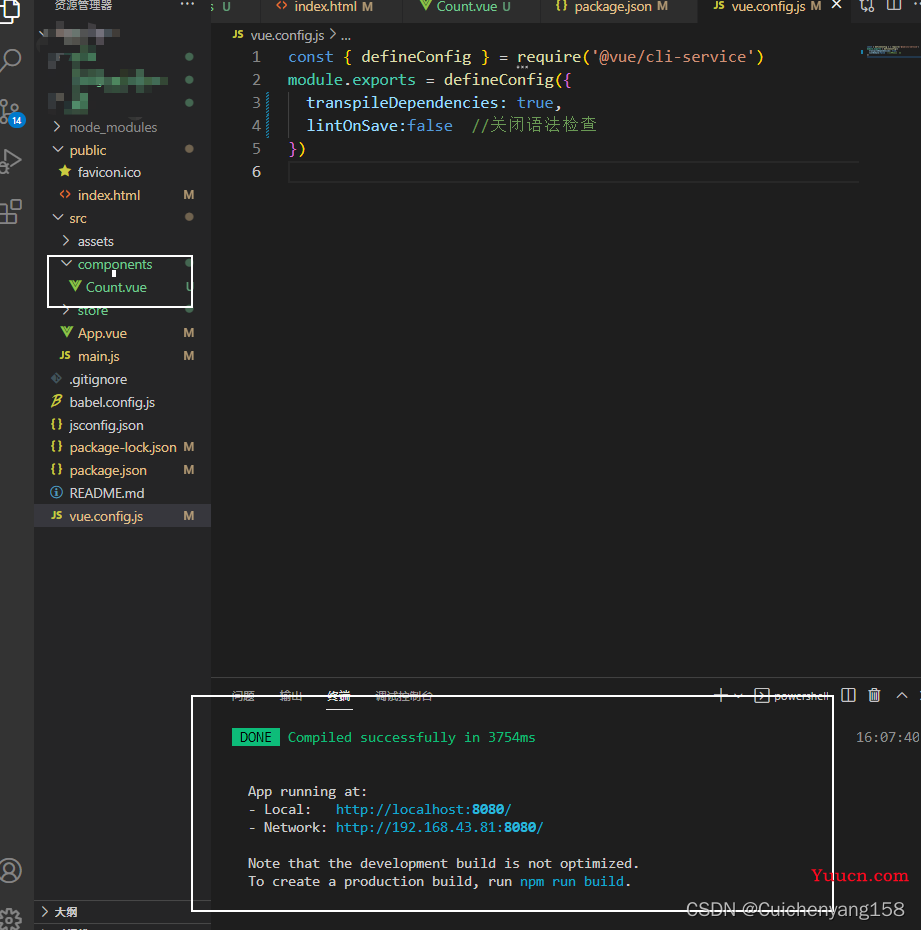Open the Accounts menu icon
Viewport: 921px width, 930px height.
tap(11, 870)
